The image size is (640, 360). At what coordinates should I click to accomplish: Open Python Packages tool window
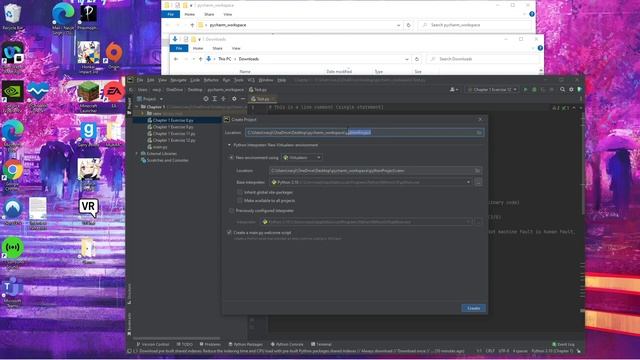coord(246,344)
